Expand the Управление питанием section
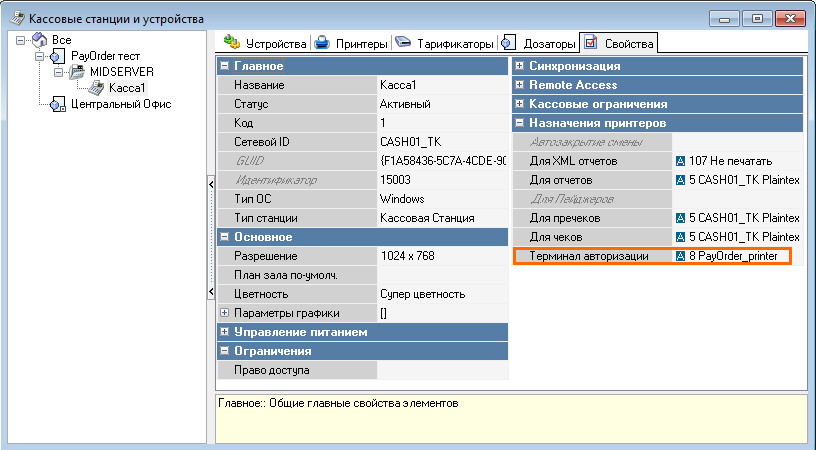Screen dimensions: 816x450 (224, 332)
